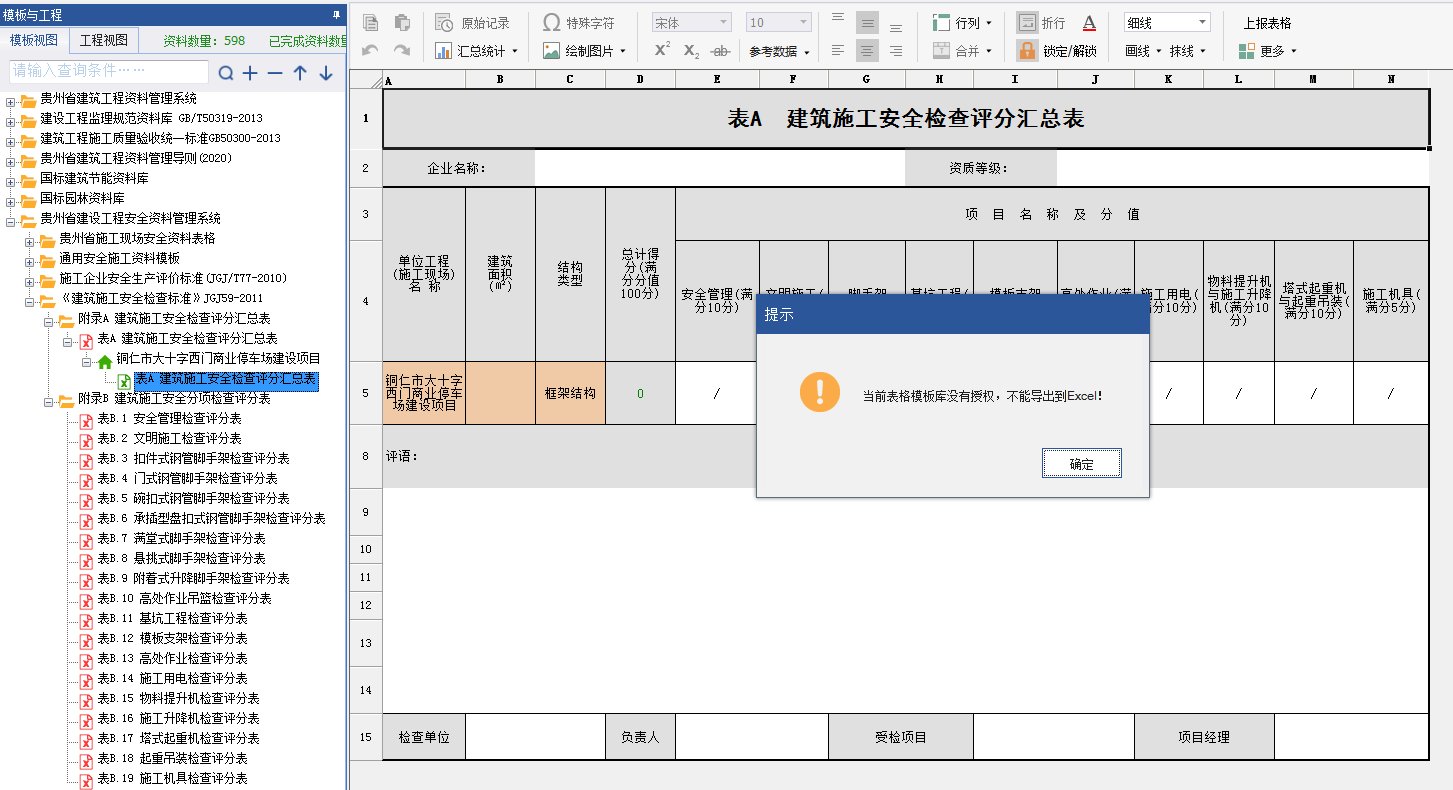The height and width of the screenshot is (790, 1453).
Task: Toggle 折行 text wrap
Action: pos(1041,22)
